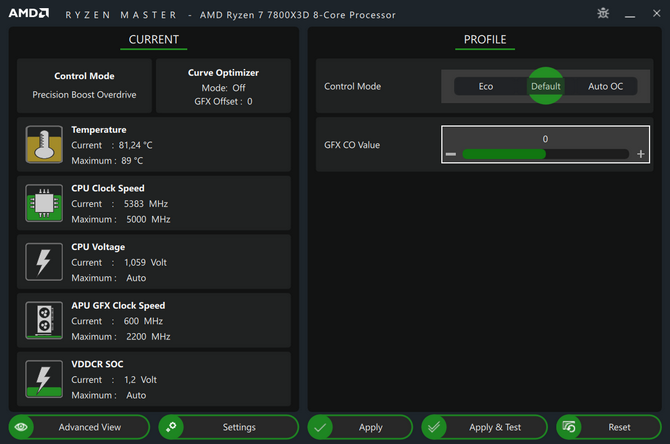Click maximum CPU clock 5000 MHz value
Image resolution: width=670 pixels, height=444 pixels.
pyautogui.click(x=148, y=219)
